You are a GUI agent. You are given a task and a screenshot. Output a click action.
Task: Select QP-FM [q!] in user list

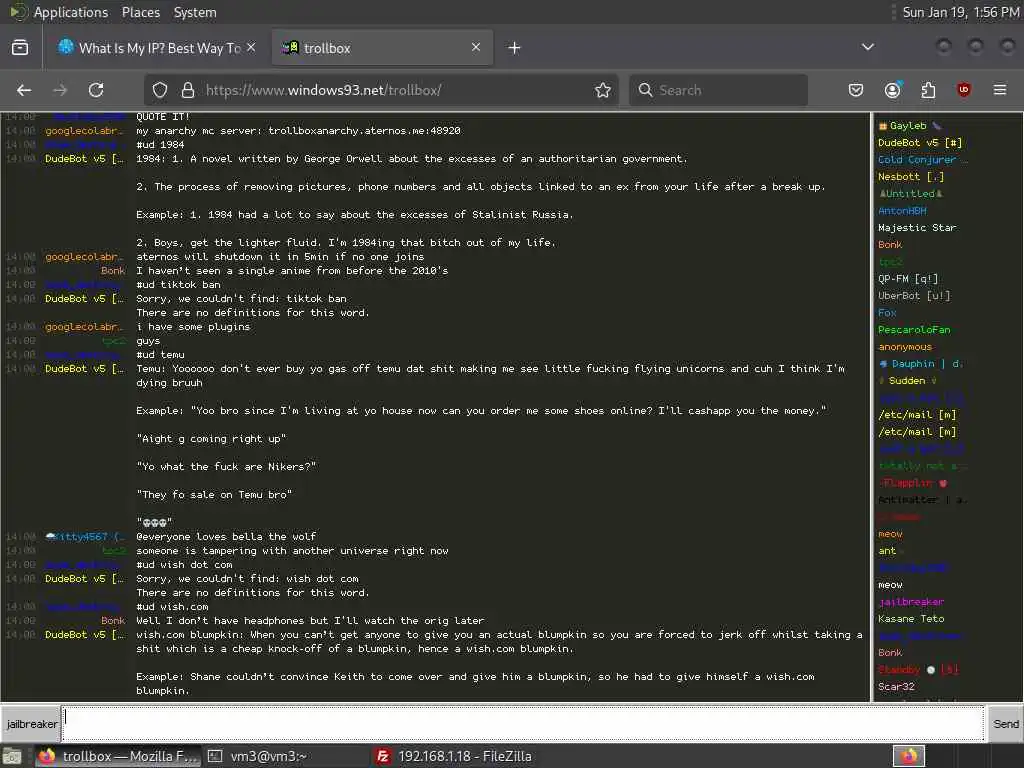point(908,278)
